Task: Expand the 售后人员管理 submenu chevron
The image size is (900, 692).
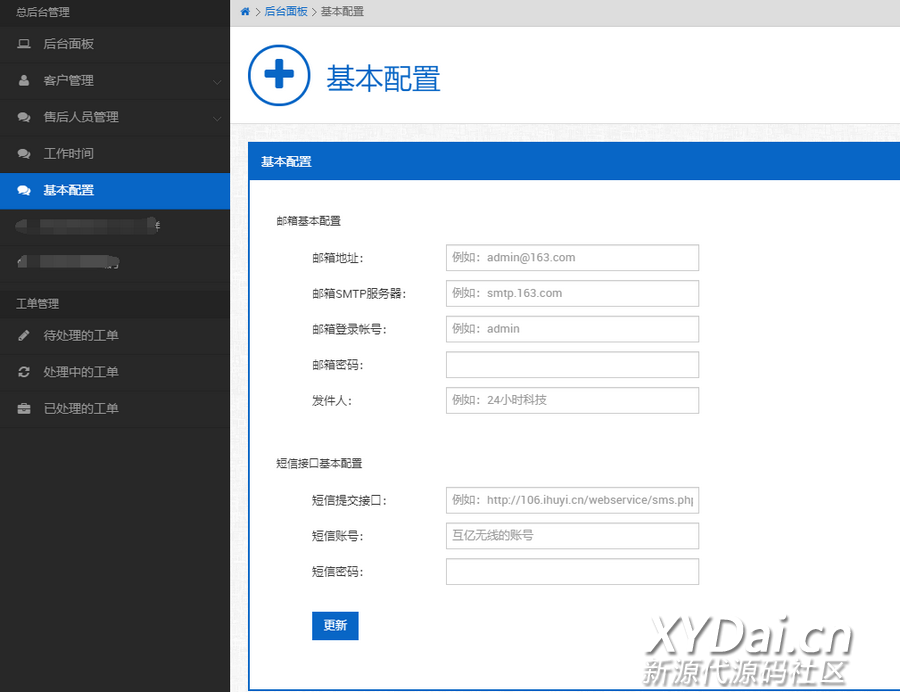Action: point(217,118)
